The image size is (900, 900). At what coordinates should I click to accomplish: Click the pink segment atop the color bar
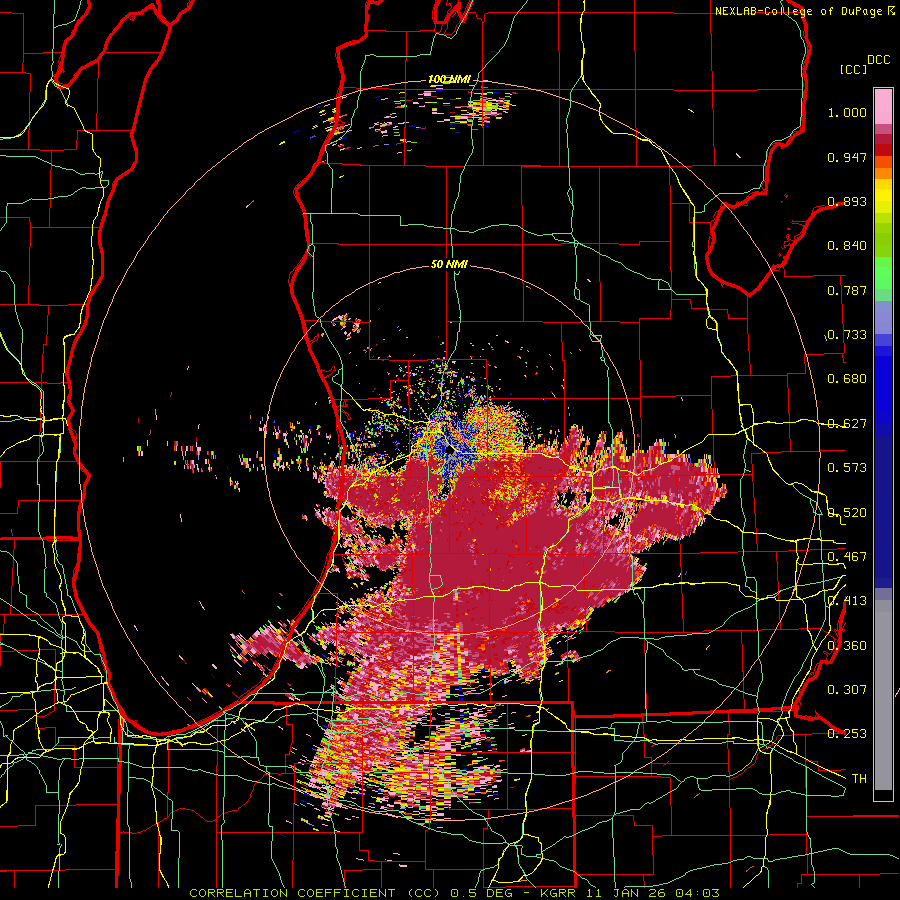pyautogui.click(x=883, y=106)
